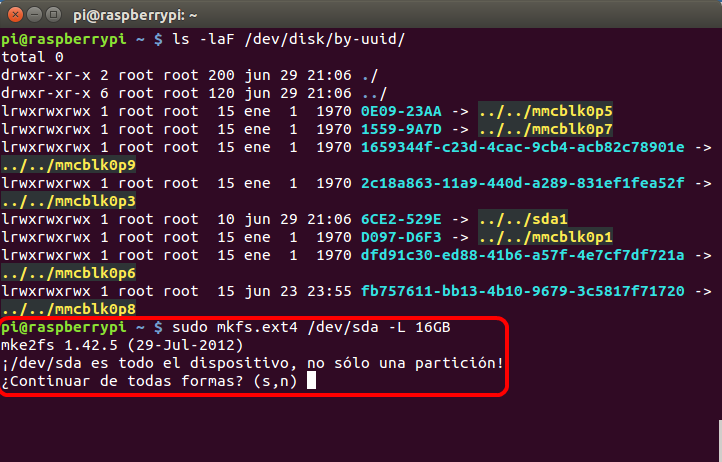Minimize the terminal window
This screenshot has width=722, height=462.
click(x=33, y=14)
